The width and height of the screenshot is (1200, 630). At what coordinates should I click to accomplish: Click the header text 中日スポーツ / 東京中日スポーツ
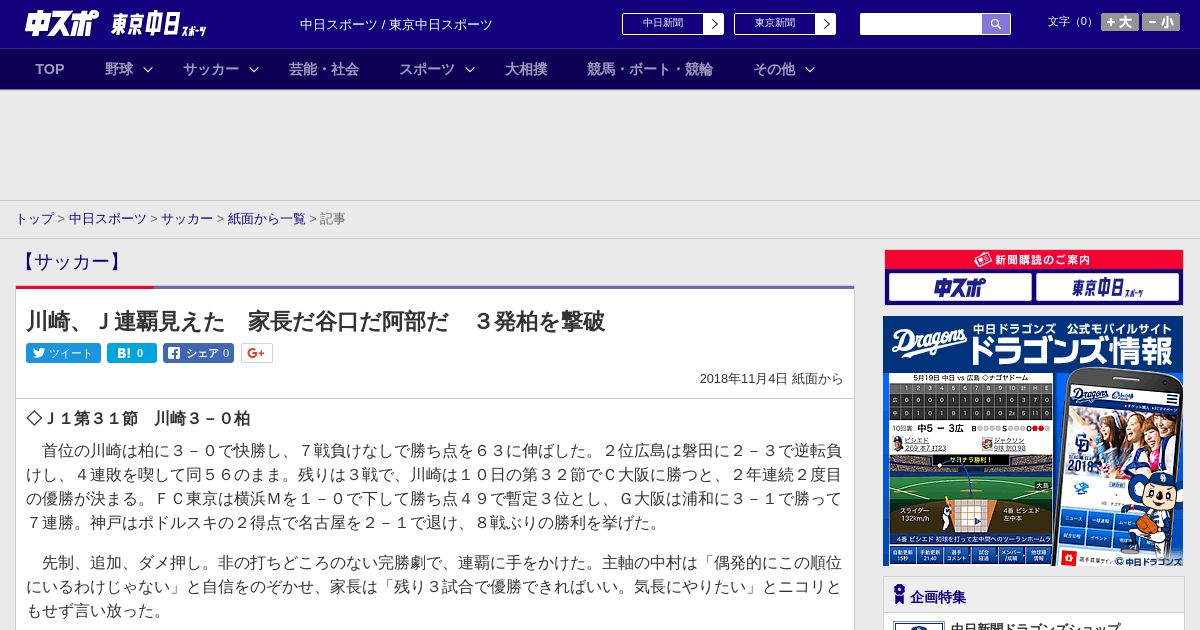click(396, 24)
